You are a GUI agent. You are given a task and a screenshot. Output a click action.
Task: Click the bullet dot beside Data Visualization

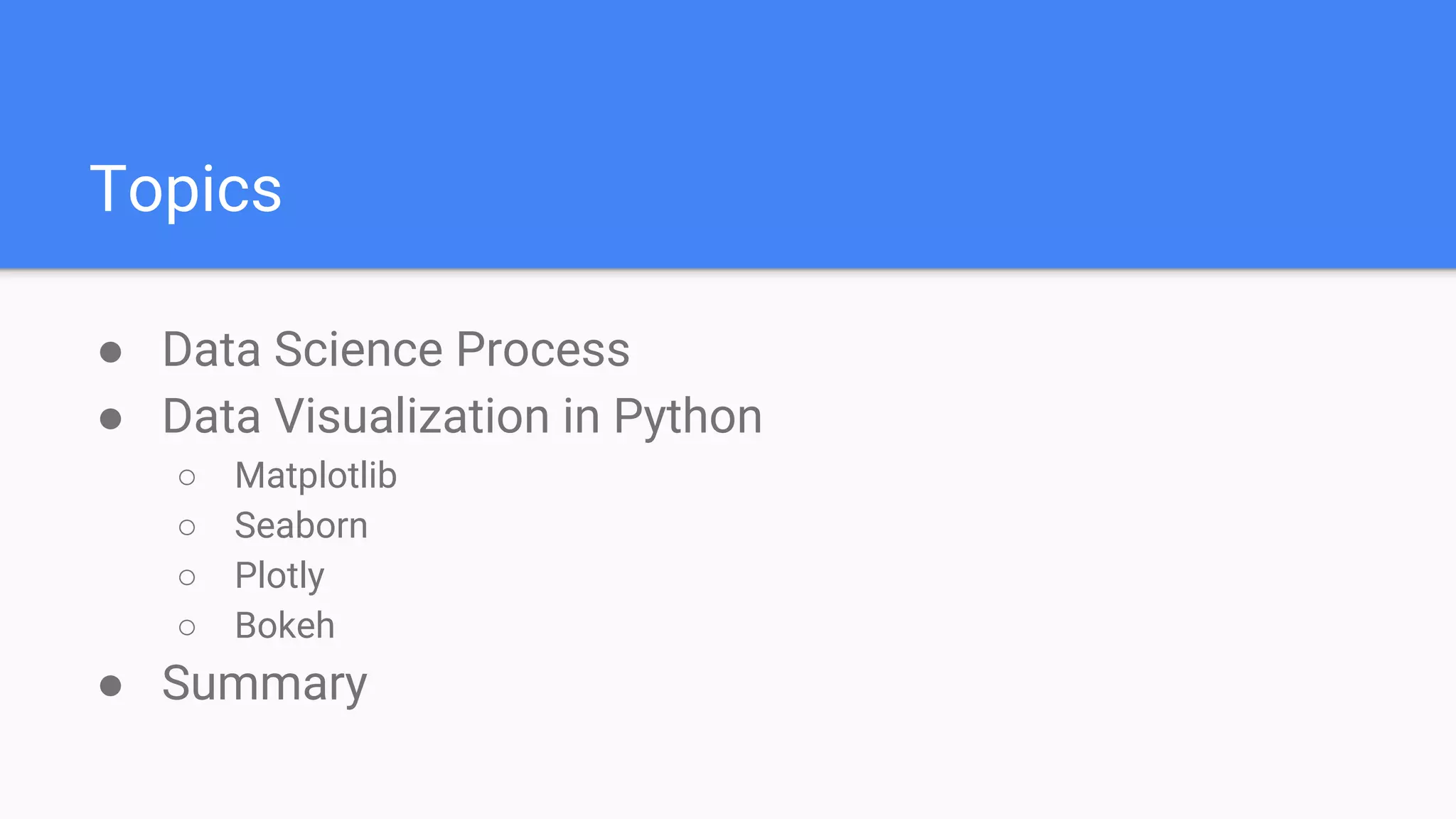pos(110,419)
